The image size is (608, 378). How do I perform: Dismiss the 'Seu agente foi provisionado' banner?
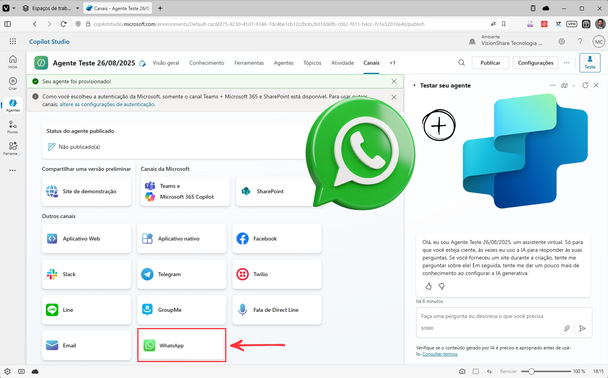[394, 81]
